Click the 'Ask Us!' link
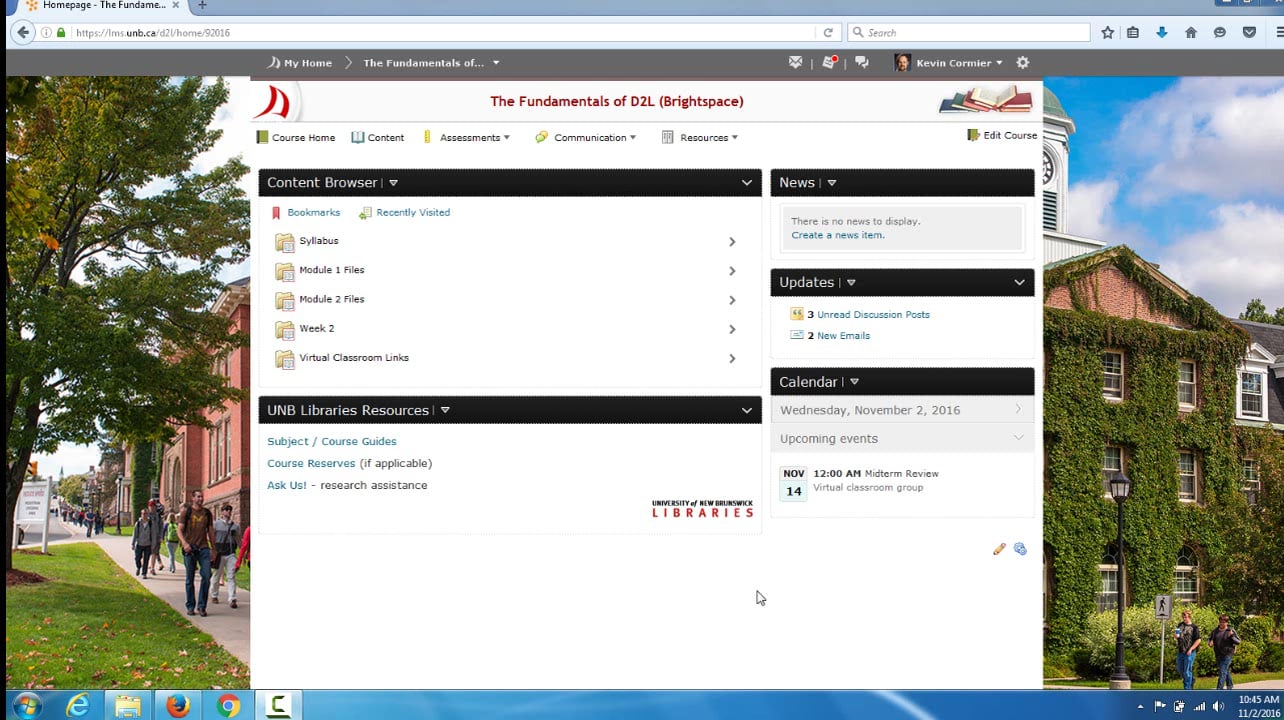The height and width of the screenshot is (720, 1284). coord(287,486)
